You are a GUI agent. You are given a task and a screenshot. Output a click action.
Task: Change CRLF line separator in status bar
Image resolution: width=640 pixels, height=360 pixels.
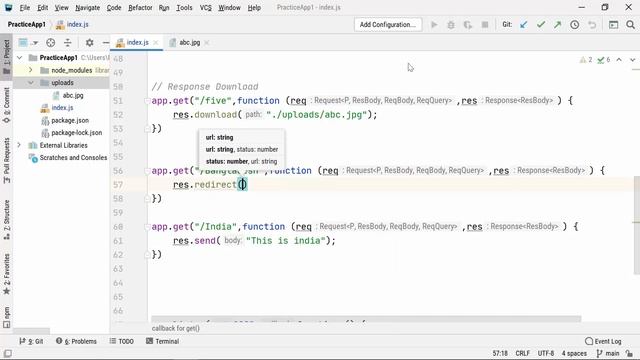point(523,353)
